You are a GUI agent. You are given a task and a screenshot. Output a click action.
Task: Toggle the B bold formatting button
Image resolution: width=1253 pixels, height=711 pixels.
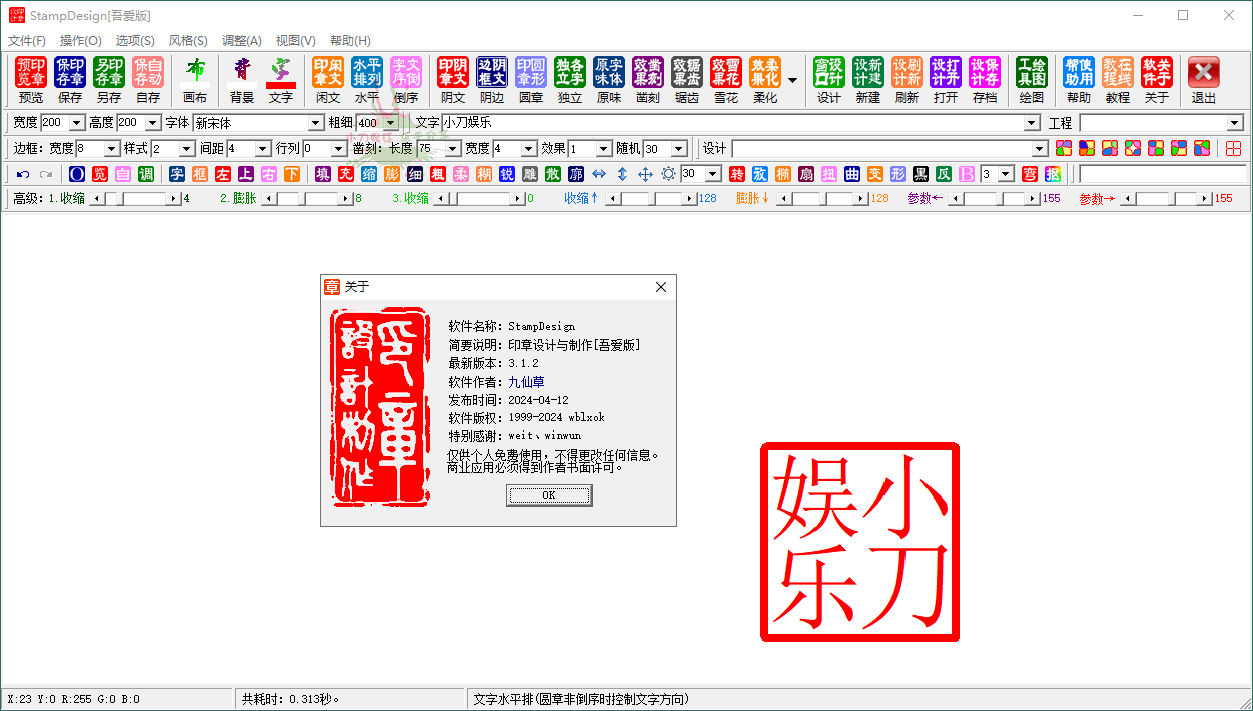pos(965,173)
